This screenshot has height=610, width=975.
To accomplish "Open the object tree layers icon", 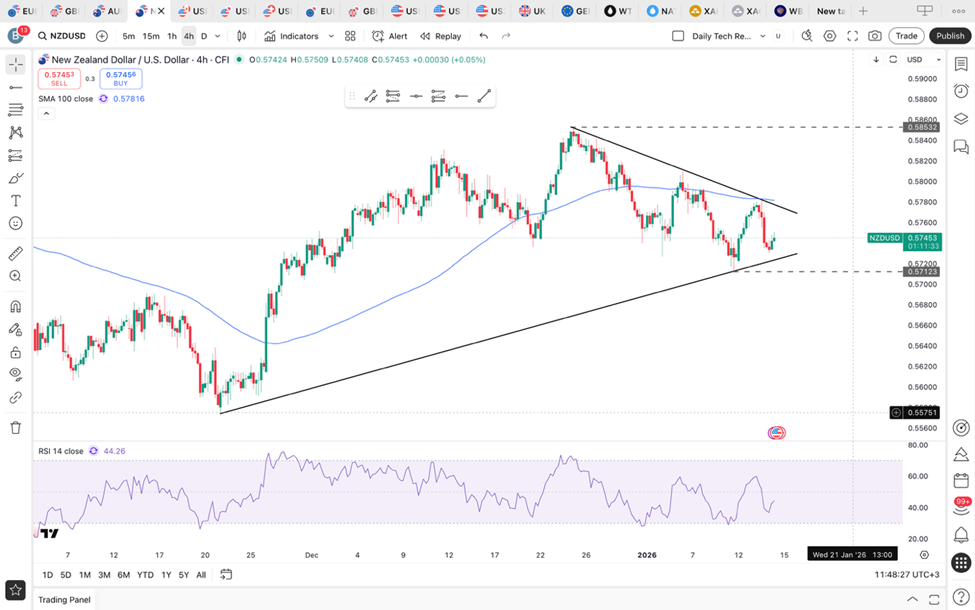I will [961, 119].
